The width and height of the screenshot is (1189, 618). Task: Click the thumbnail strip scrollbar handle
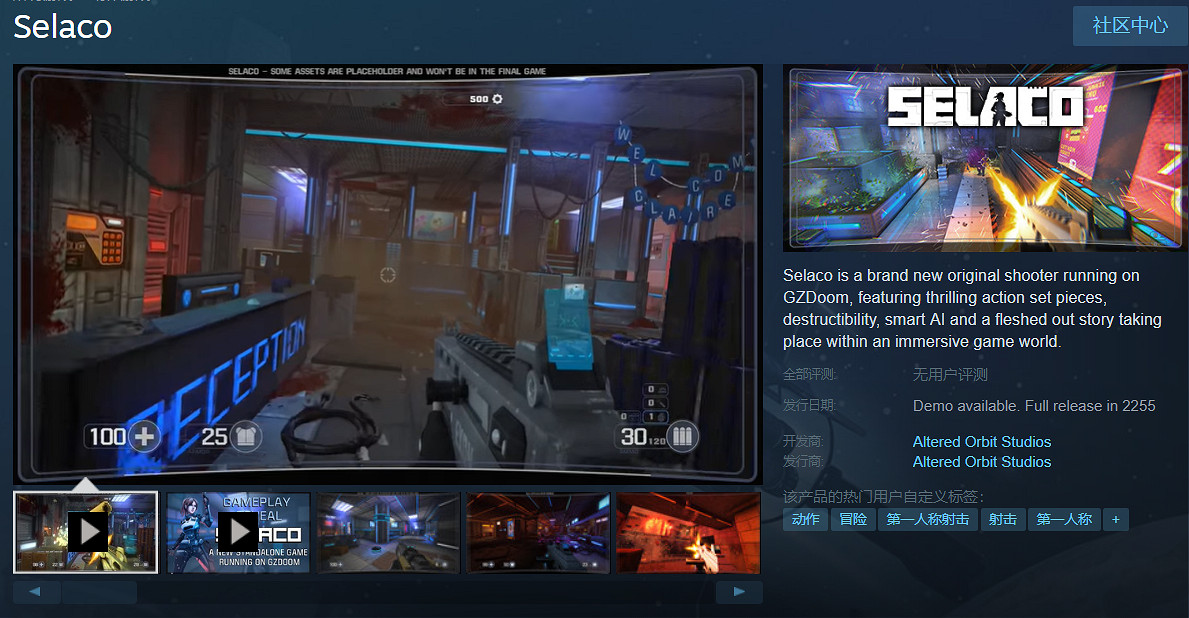[x=99, y=592]
